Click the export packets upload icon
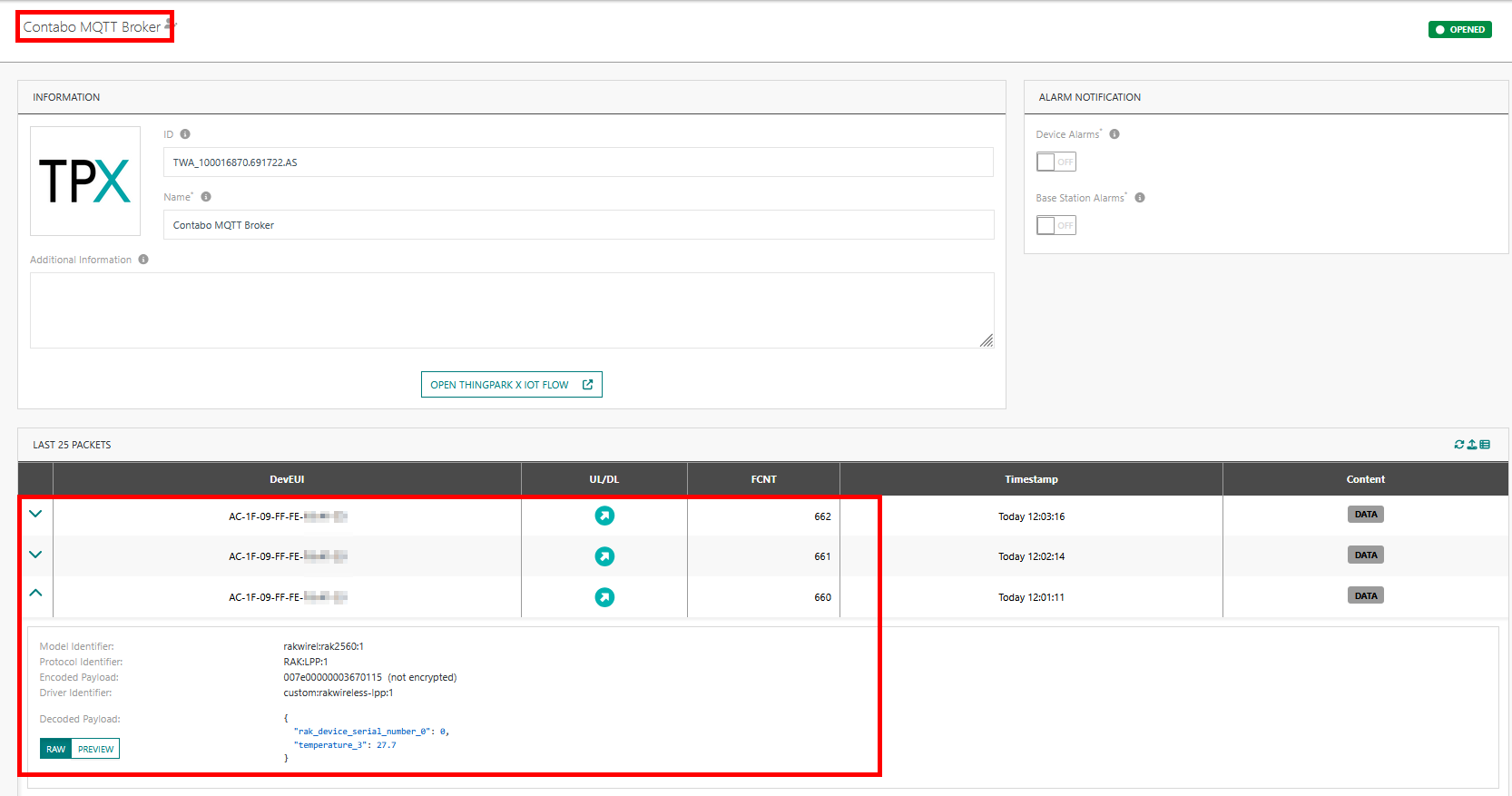The height and width of the screenshot is (796, 1512). point(1472,445)
